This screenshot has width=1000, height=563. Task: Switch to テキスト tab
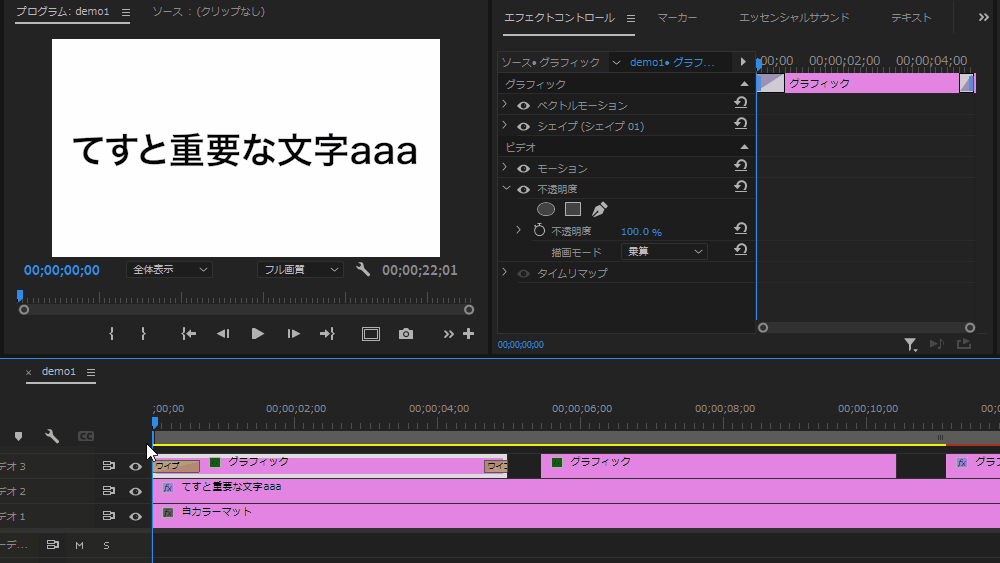pyautogui.click(x=911, y=18)
